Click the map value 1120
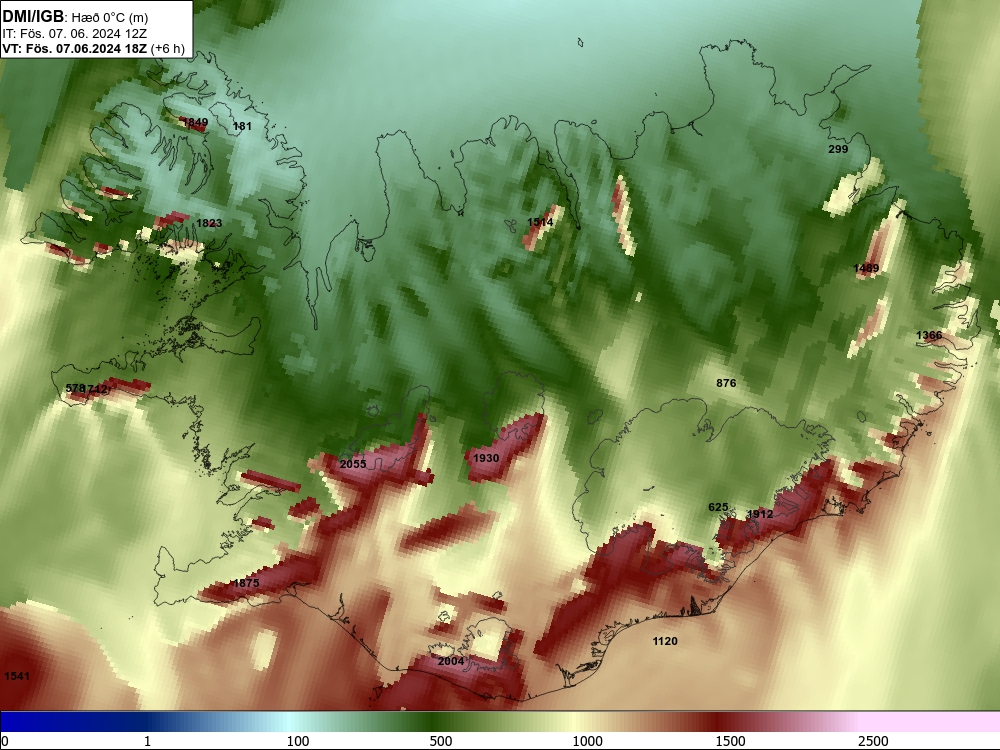 coord(665,641)
